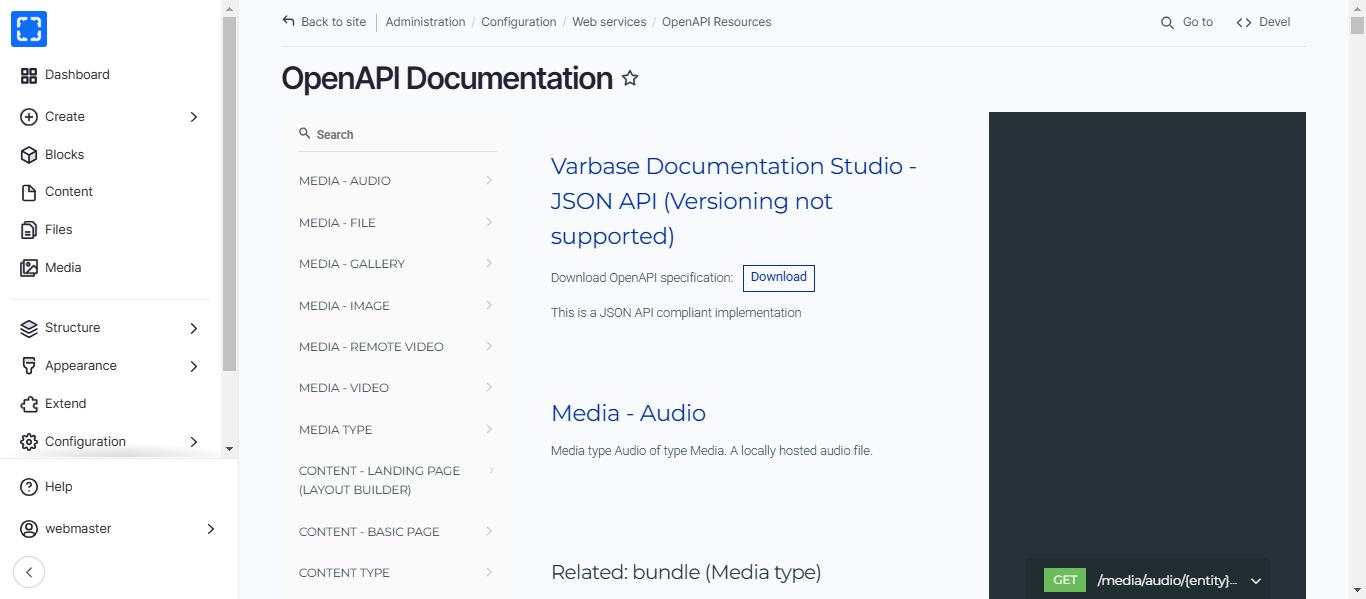Image resolution: width=1366 pixels, height=599 pixels.
Task: Select the Media image icon
Action: pos(29,268)
